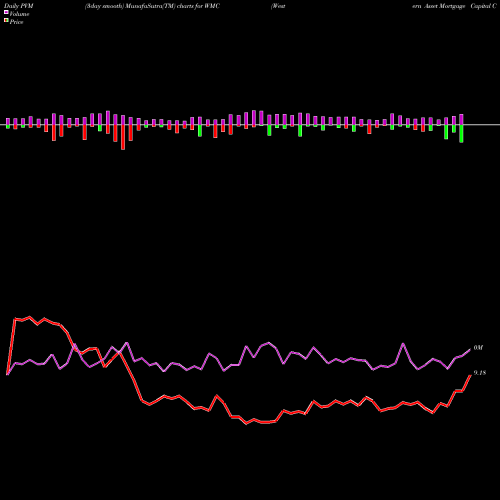Click the 9.18 price end label
The height and width of the screenshot is (500, 500).
click(480, 373)
